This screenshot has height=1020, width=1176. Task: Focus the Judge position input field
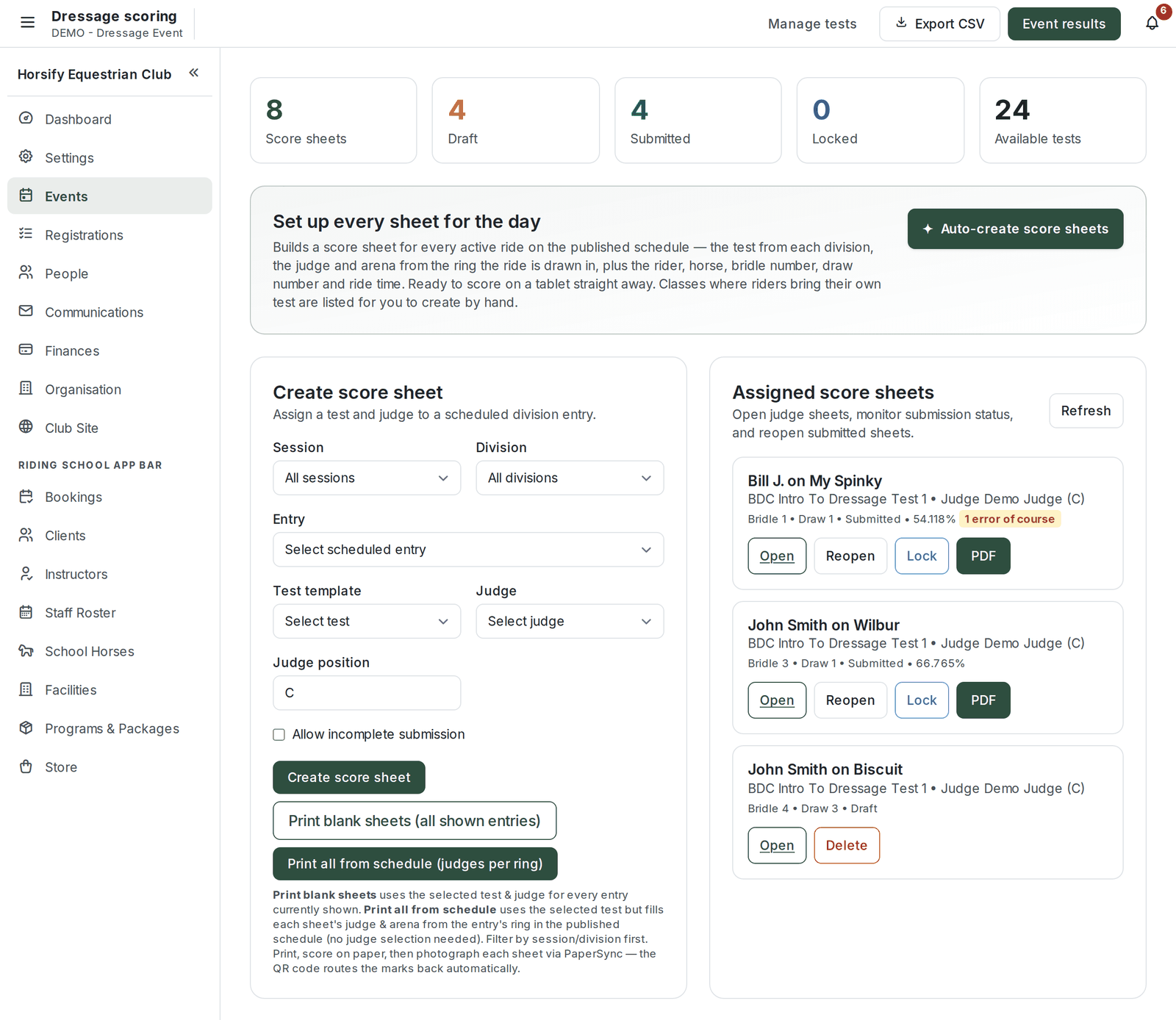click(x=367, y=693)
